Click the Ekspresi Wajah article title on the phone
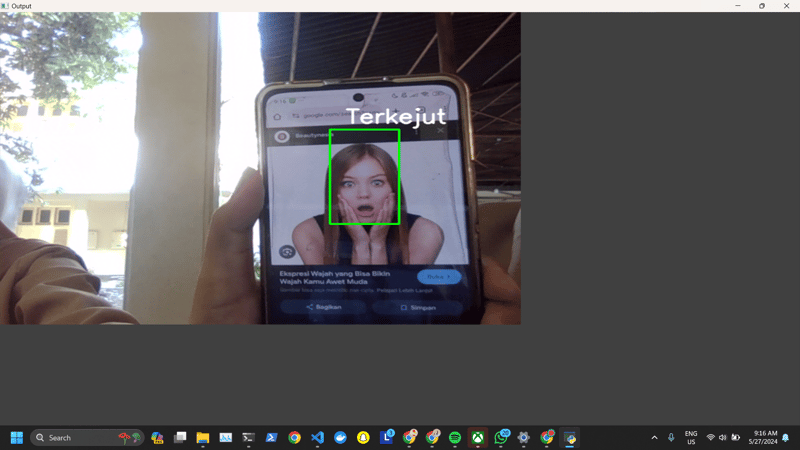This screenshot has height=450, width=800. coord(335,278)
